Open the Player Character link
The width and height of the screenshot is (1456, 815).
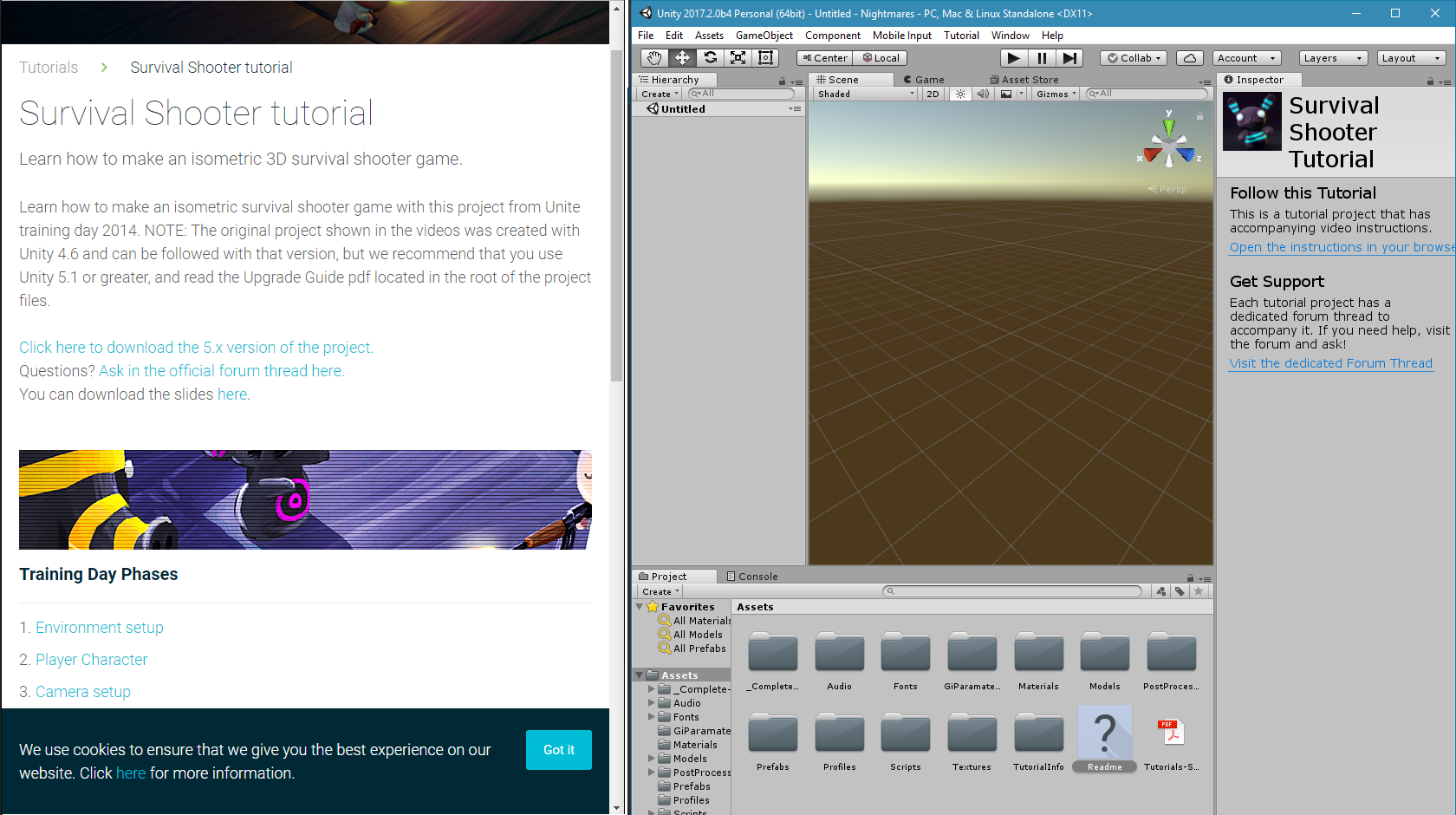91,660
